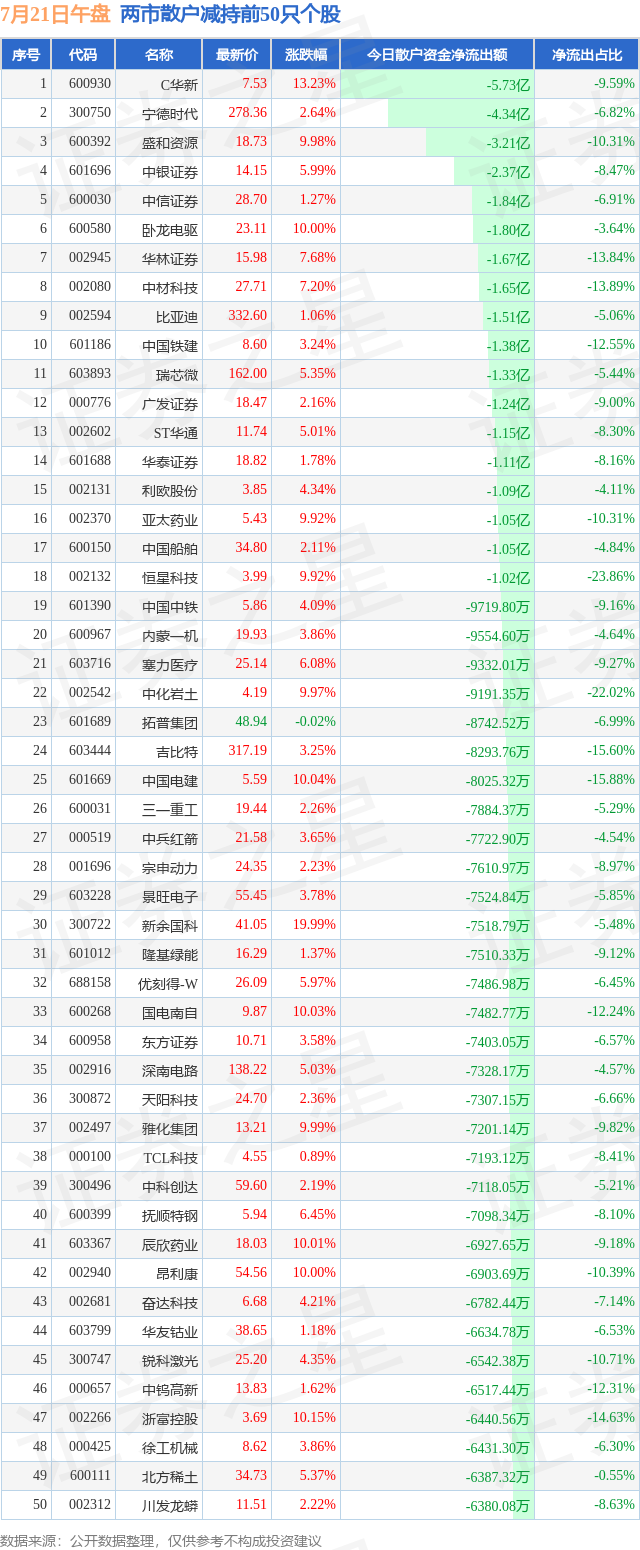
Task: Select the stock name 盛和资源
Action: click(x=170, y=142)
